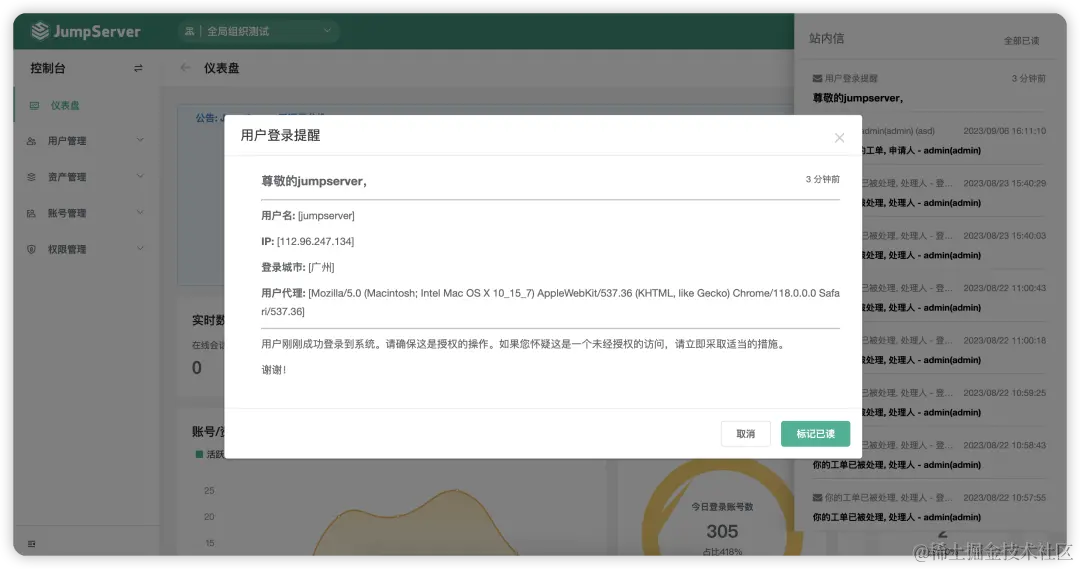Click the 账号管理 icon
Image resolution: width=1080 pixels, height=569 pixels.
31,213
